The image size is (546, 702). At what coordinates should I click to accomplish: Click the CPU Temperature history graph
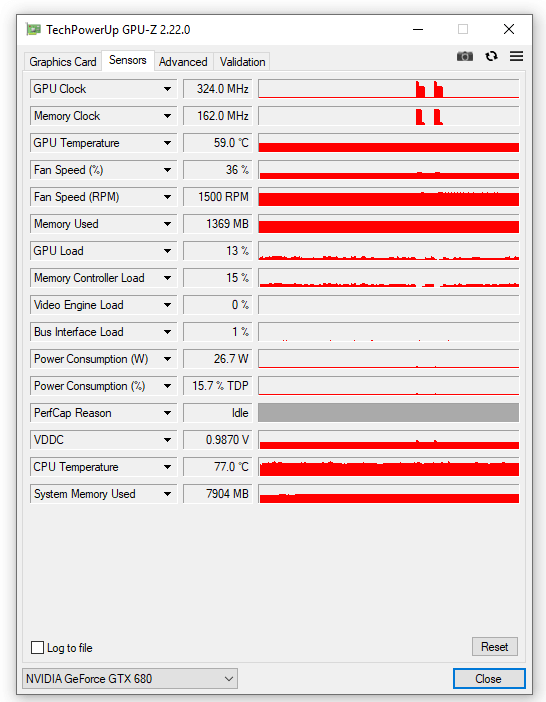388,467
